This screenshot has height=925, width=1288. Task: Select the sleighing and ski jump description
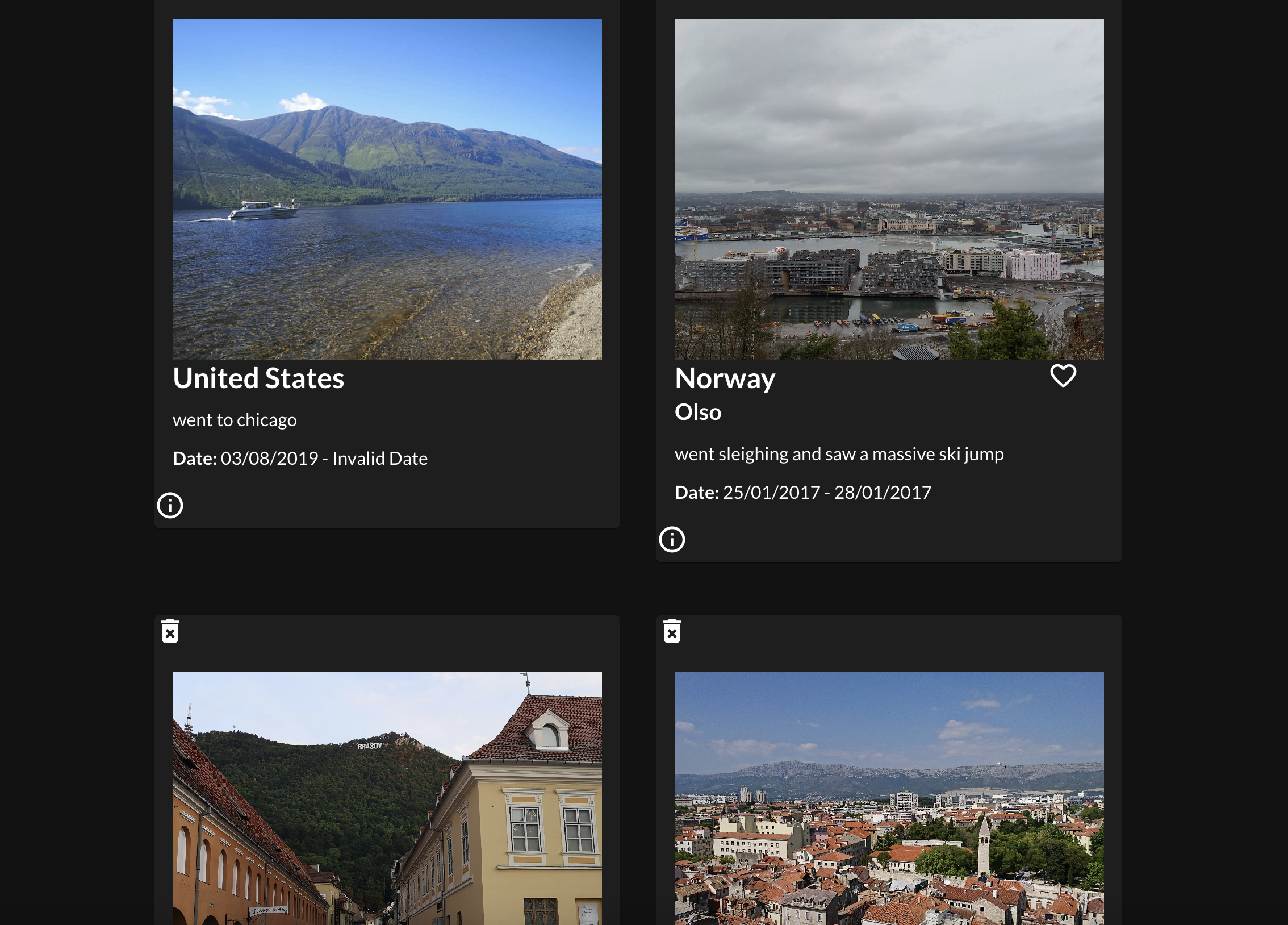(839, 454)
